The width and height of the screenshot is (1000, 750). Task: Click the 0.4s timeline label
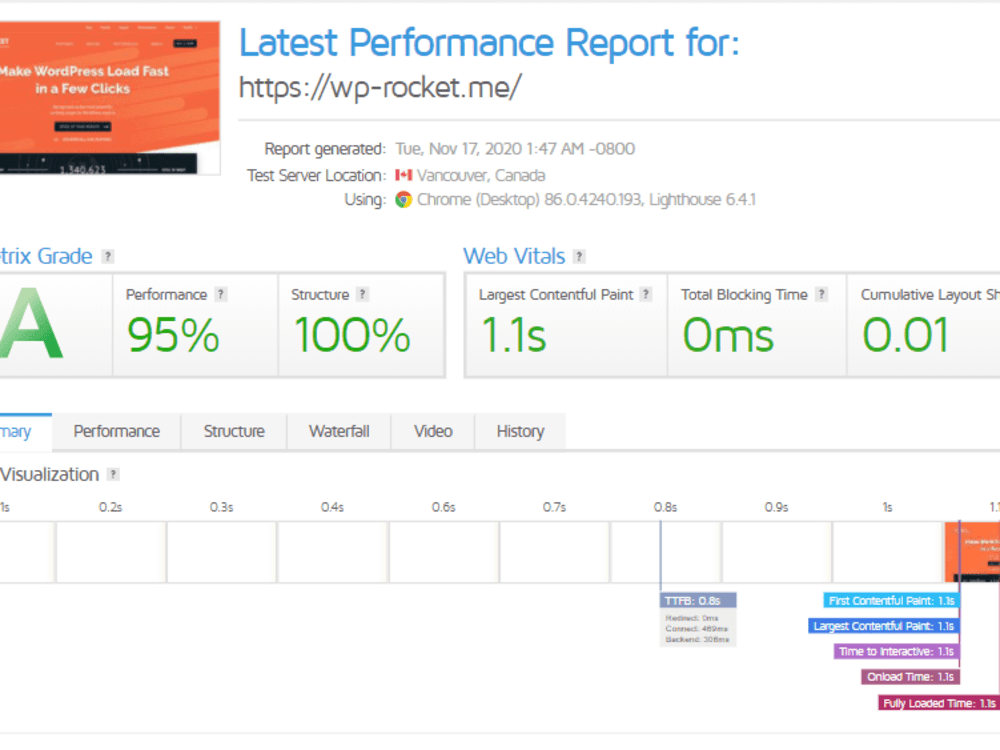(332, 507)
